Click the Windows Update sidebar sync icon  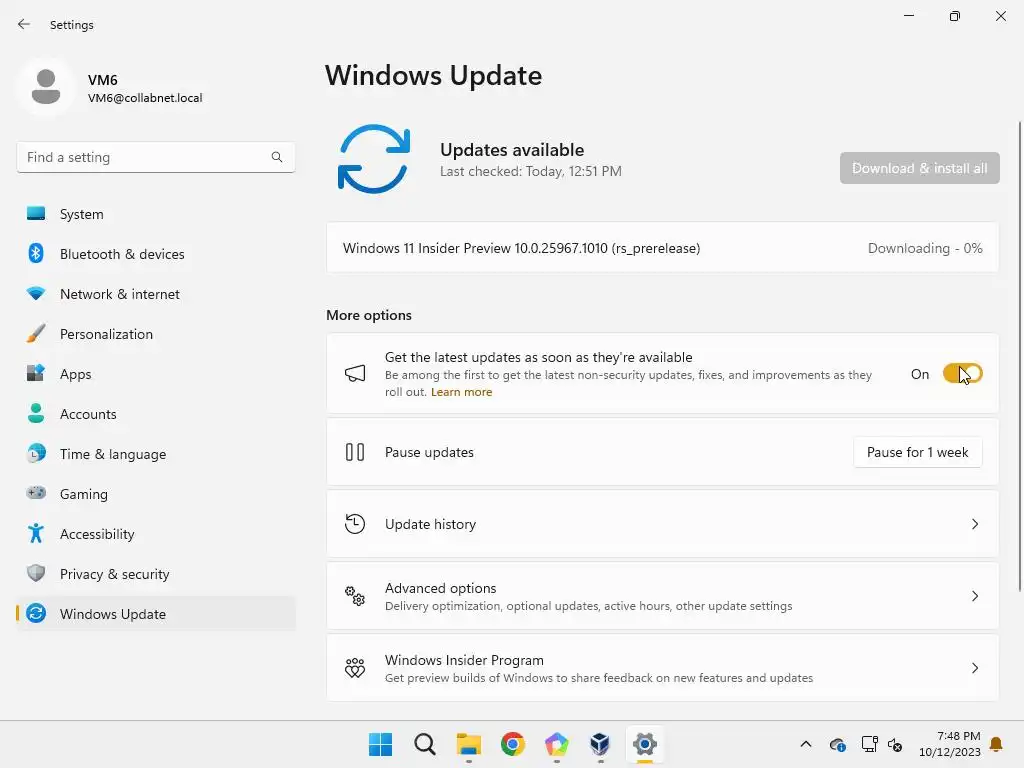pos(36,613)
